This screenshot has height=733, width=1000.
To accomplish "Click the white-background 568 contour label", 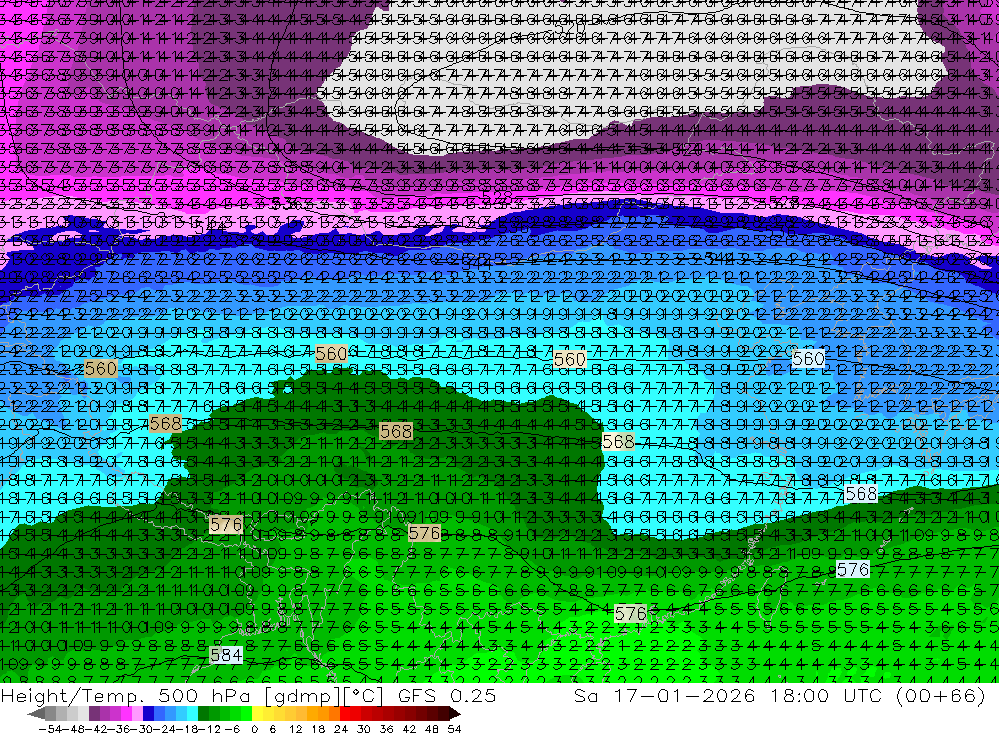I will coord(861,493).
